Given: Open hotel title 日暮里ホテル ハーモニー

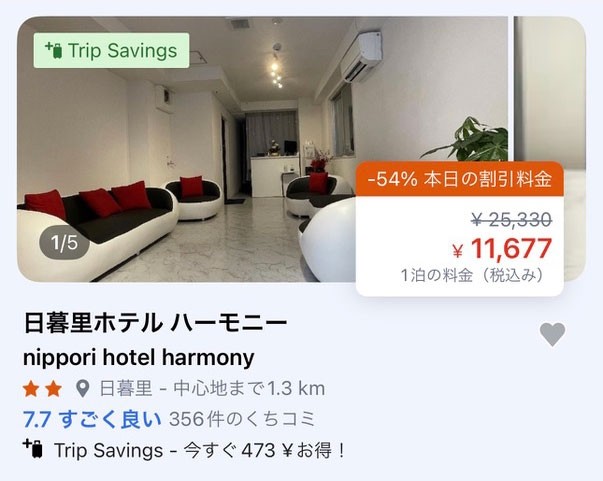Looking at the screenshot, I should (155, 323).
